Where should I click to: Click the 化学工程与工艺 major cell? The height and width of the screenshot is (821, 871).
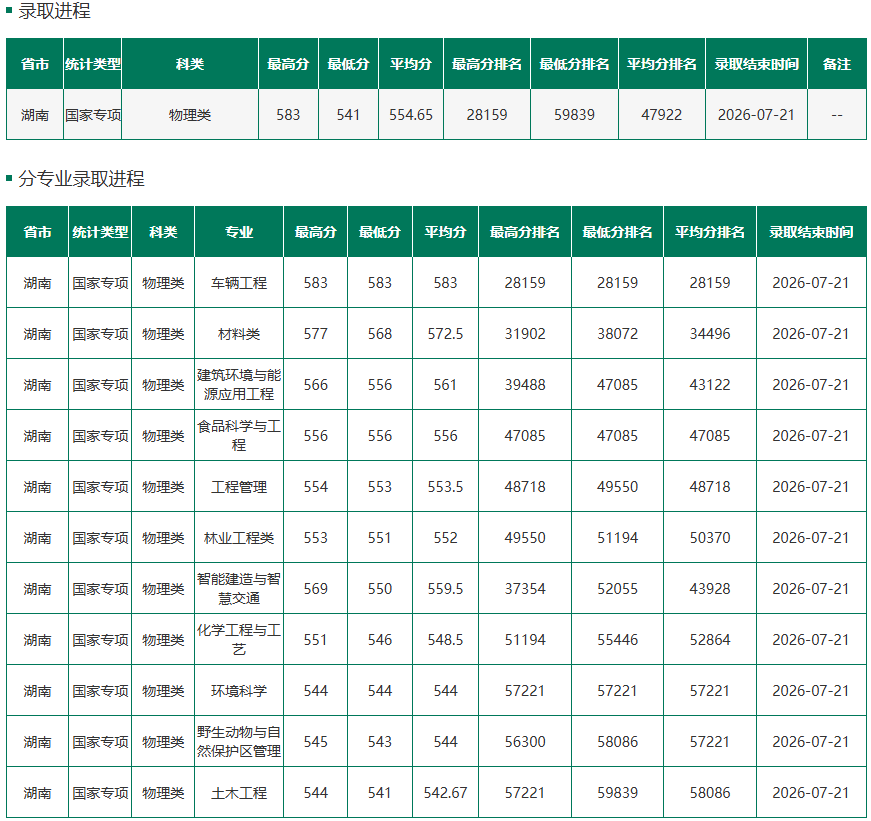(x=239, y=639)
